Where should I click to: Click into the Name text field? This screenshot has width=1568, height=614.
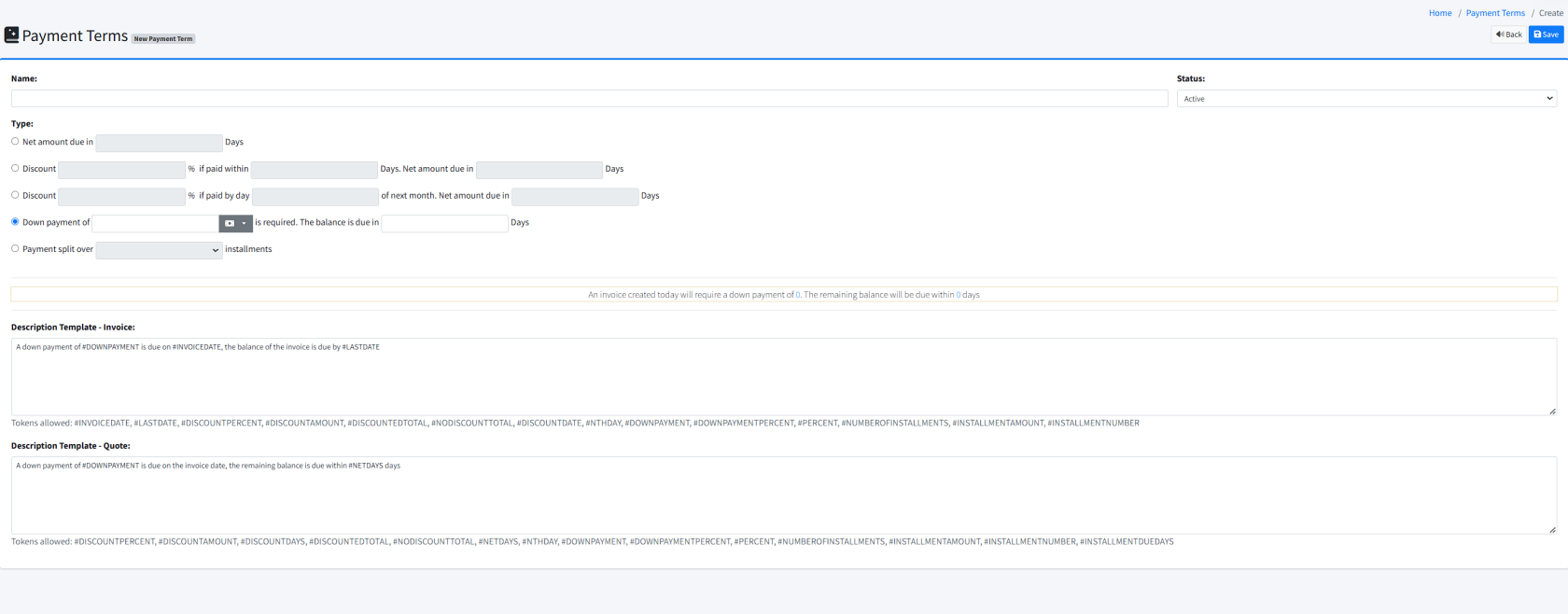[x=589, y=99]
